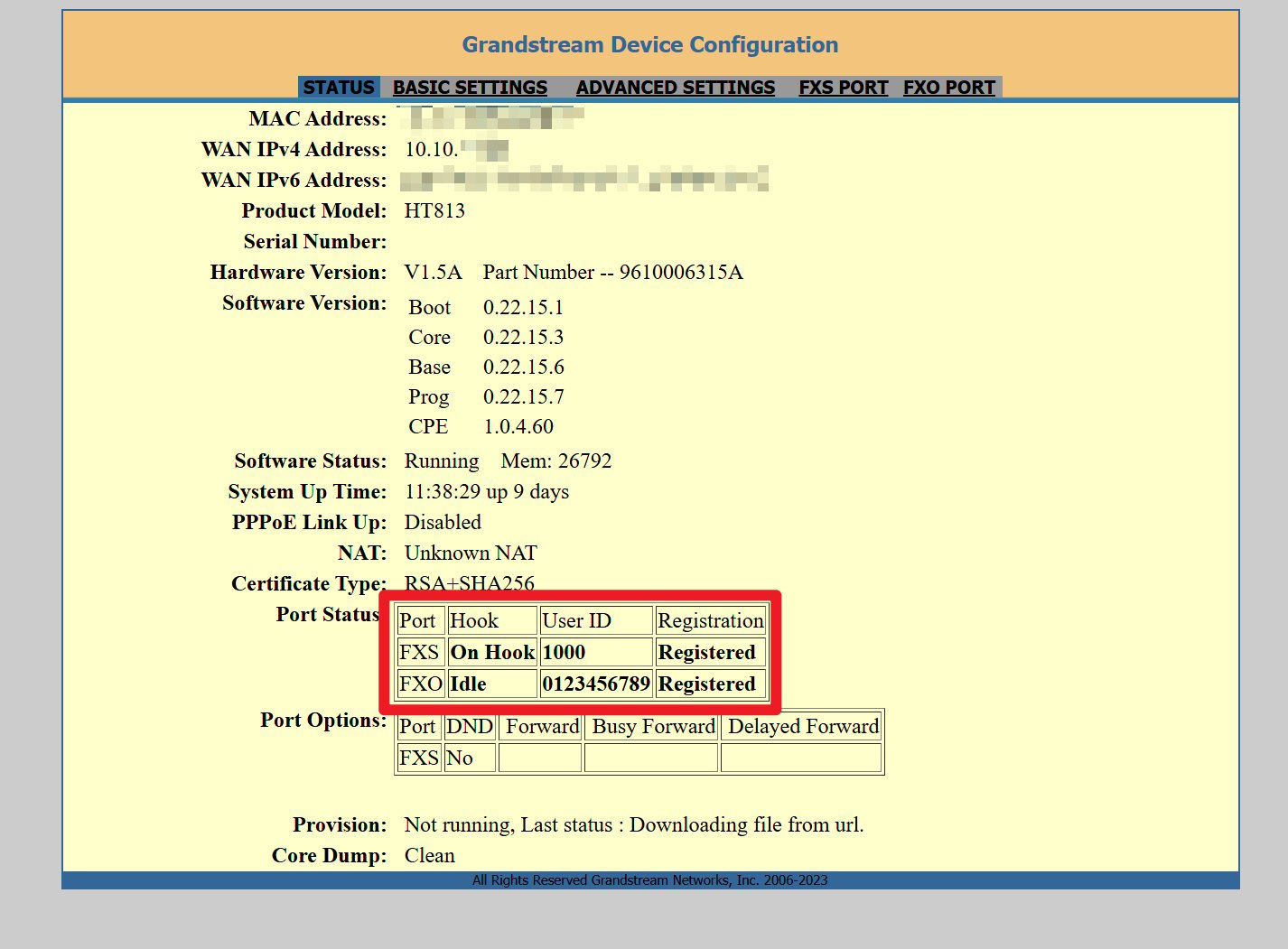Click the 'On Hook' cell in the FXS row

coord(492,653)
